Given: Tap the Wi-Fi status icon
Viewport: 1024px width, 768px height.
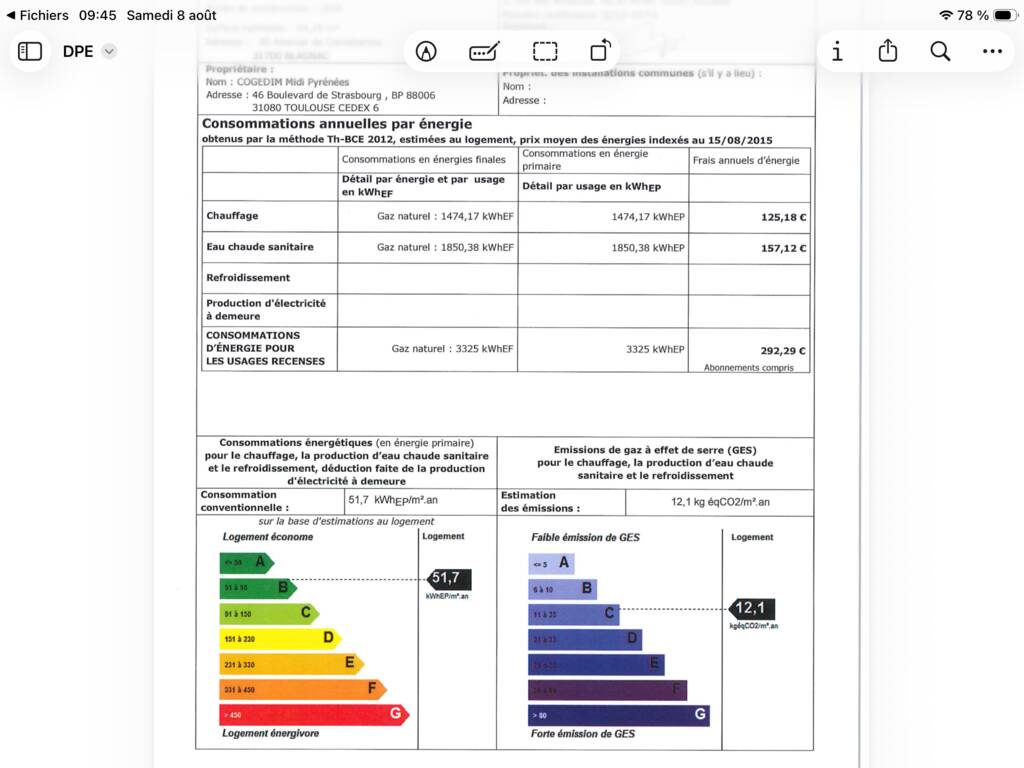Looking at the screenshot, I should pyautogui.click(x=946, y=15).
